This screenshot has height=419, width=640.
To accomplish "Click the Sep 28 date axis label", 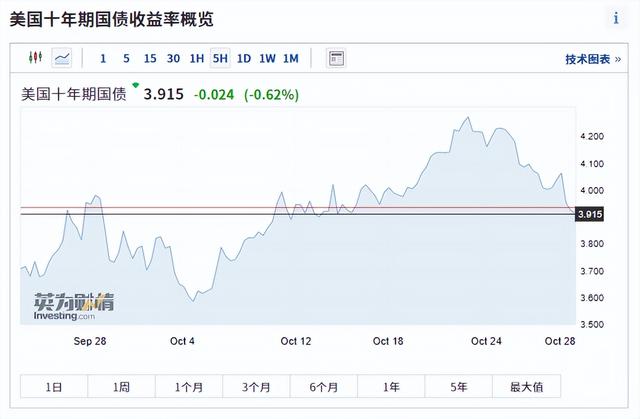I will pyautogui.click(x=90, y=341).
